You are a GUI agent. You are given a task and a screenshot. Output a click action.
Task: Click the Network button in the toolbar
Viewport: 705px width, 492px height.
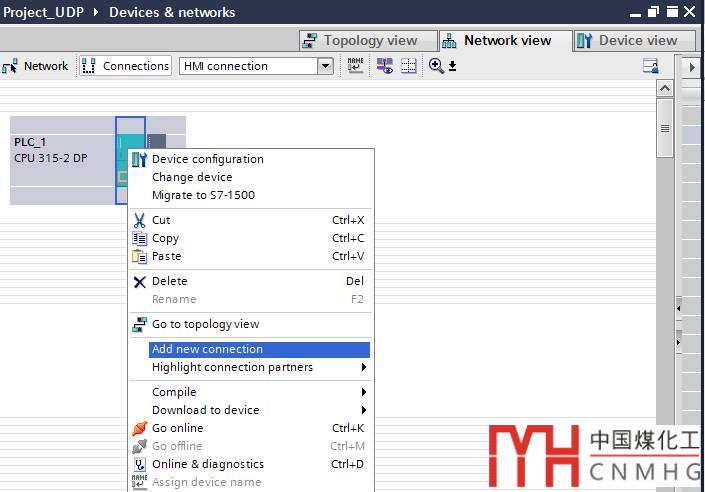tap(36, 66)
